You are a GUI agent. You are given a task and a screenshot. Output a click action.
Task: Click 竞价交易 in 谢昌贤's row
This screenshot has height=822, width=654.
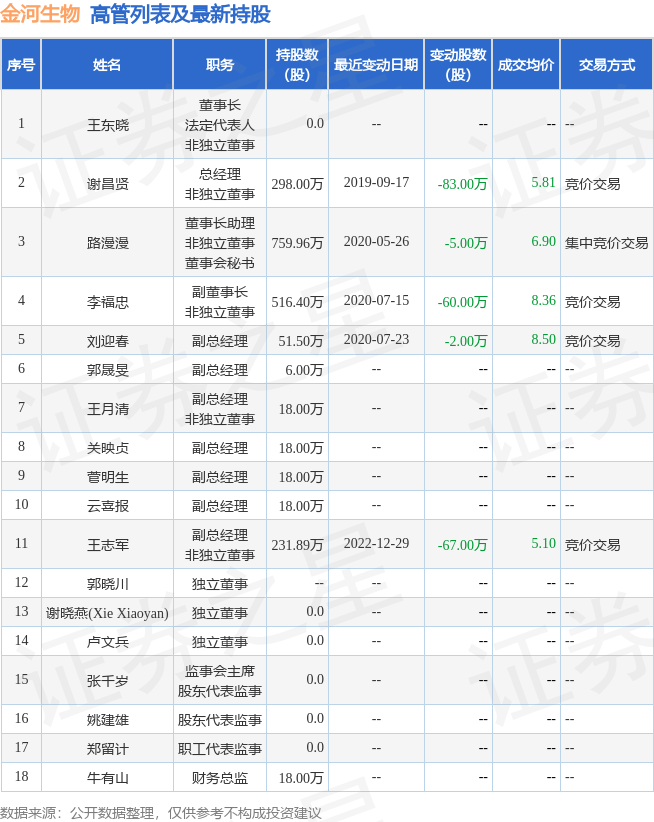click(592, 183)
